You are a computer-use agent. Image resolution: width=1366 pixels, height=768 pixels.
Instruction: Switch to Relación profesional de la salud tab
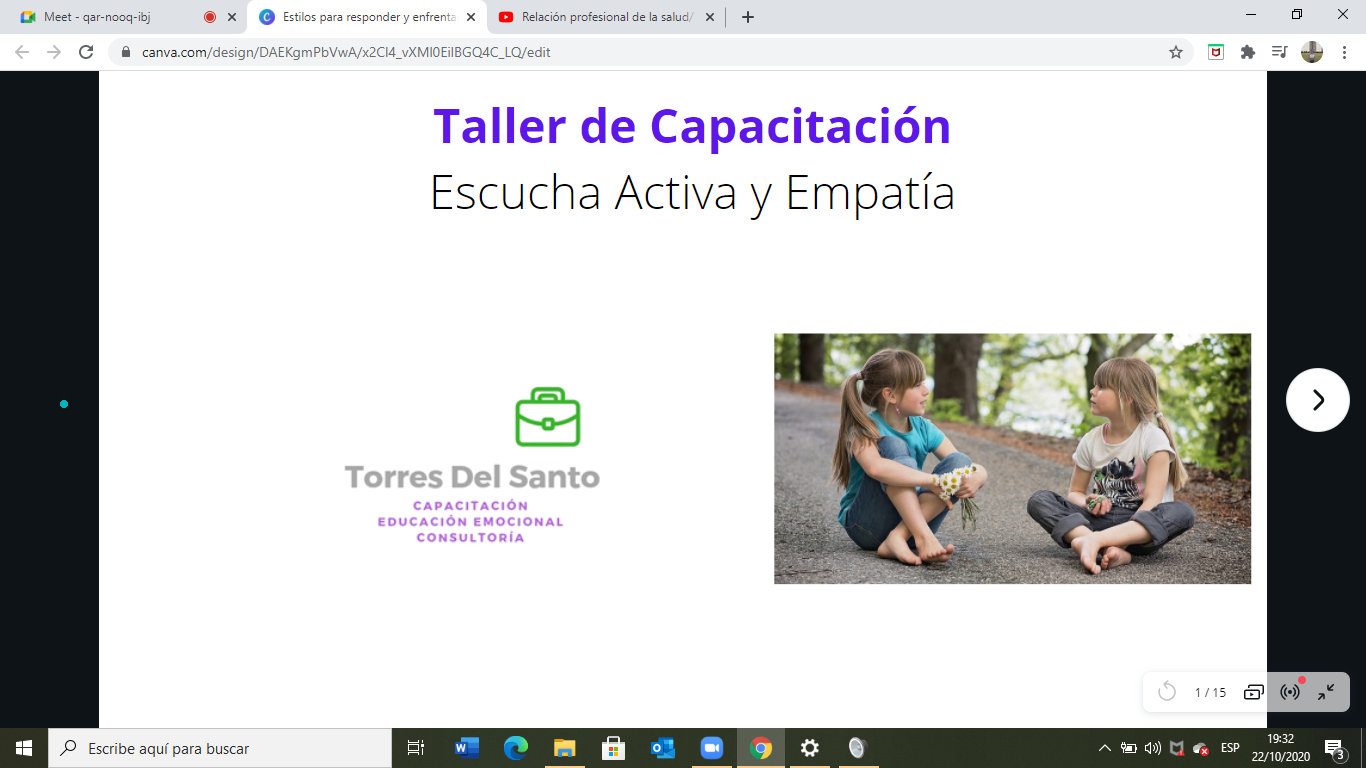coord(606,17)
